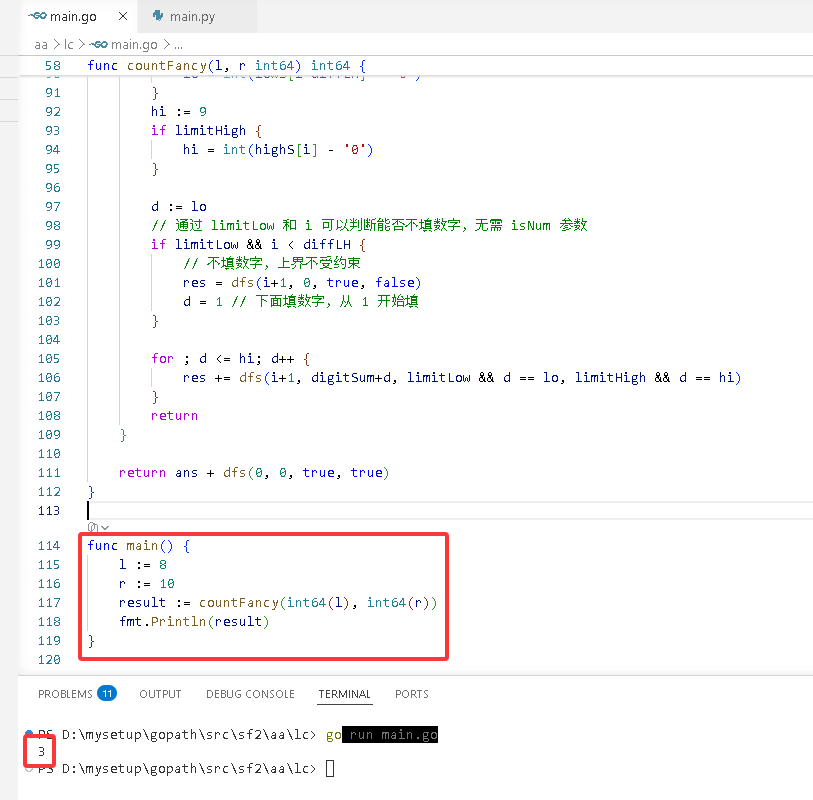Click terminal output value 3
Image resolution: width=813 pixels, height=800 pixels.
coord(41,751)
